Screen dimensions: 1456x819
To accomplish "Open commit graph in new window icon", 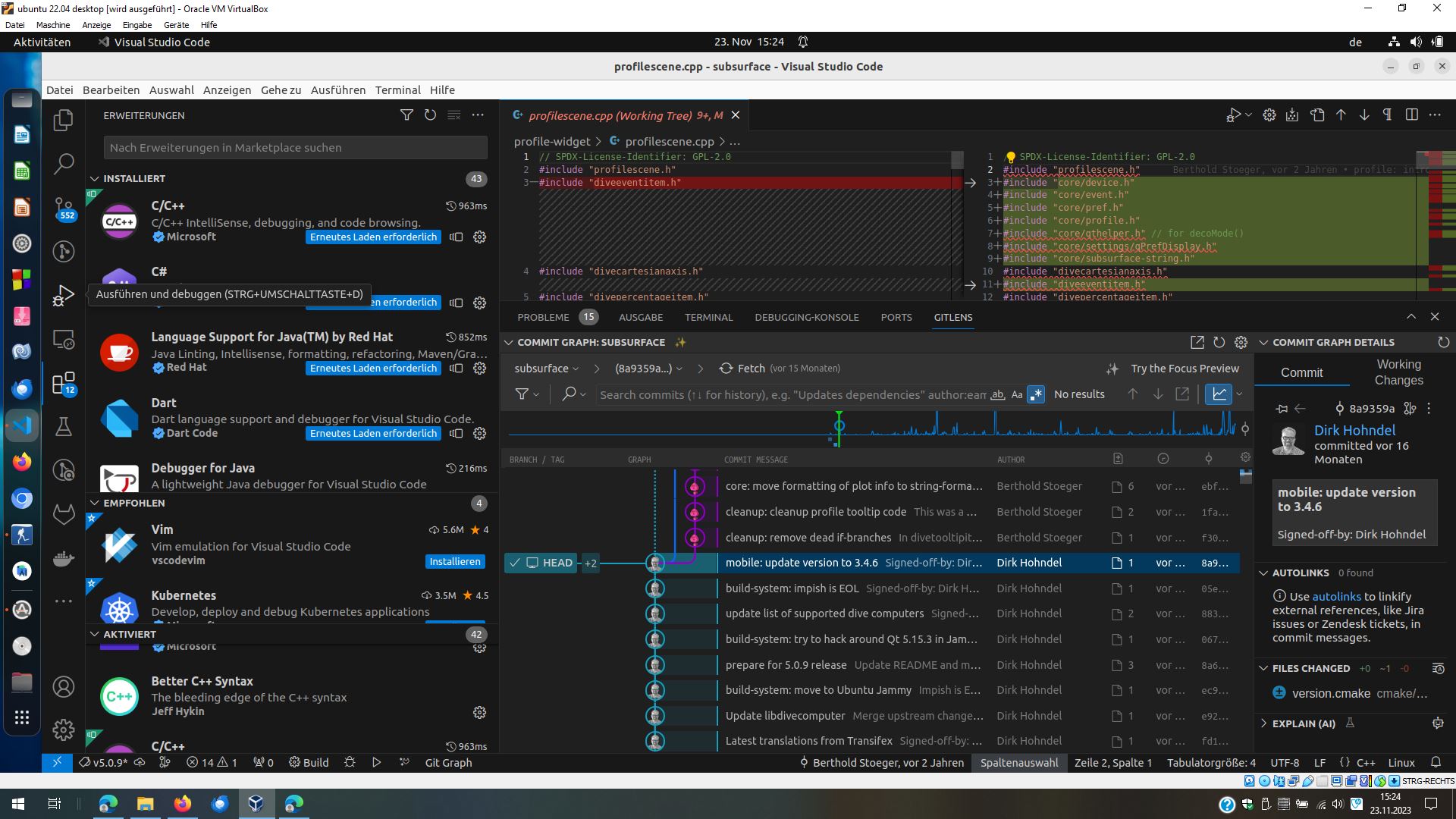I will tap(1197, 343).
